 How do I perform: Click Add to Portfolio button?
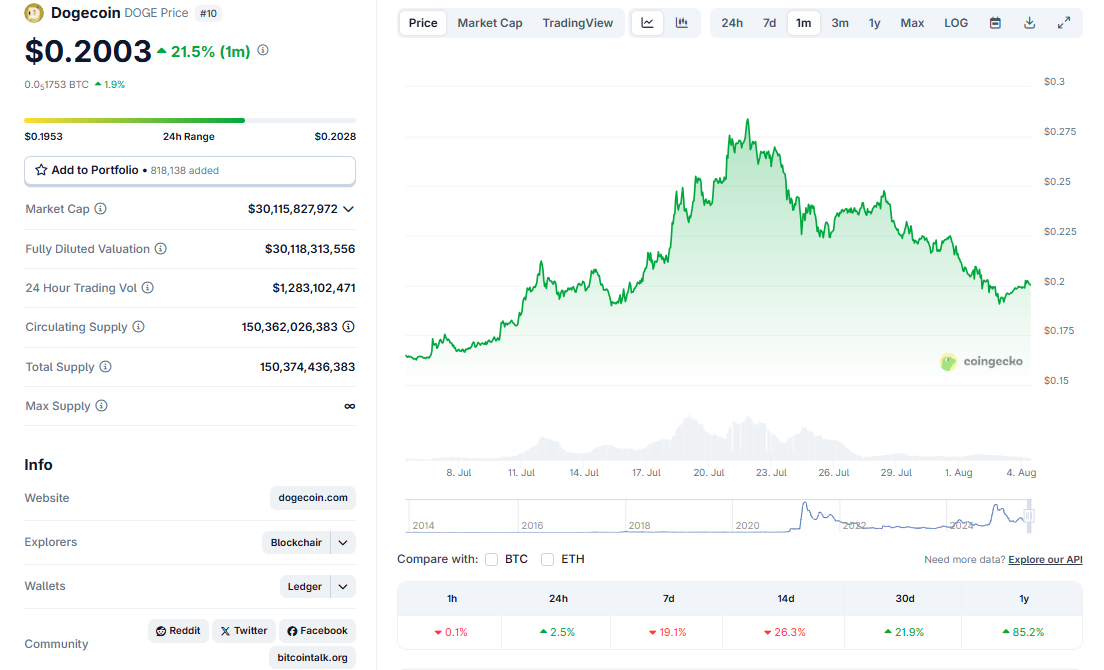click(190, 170)
